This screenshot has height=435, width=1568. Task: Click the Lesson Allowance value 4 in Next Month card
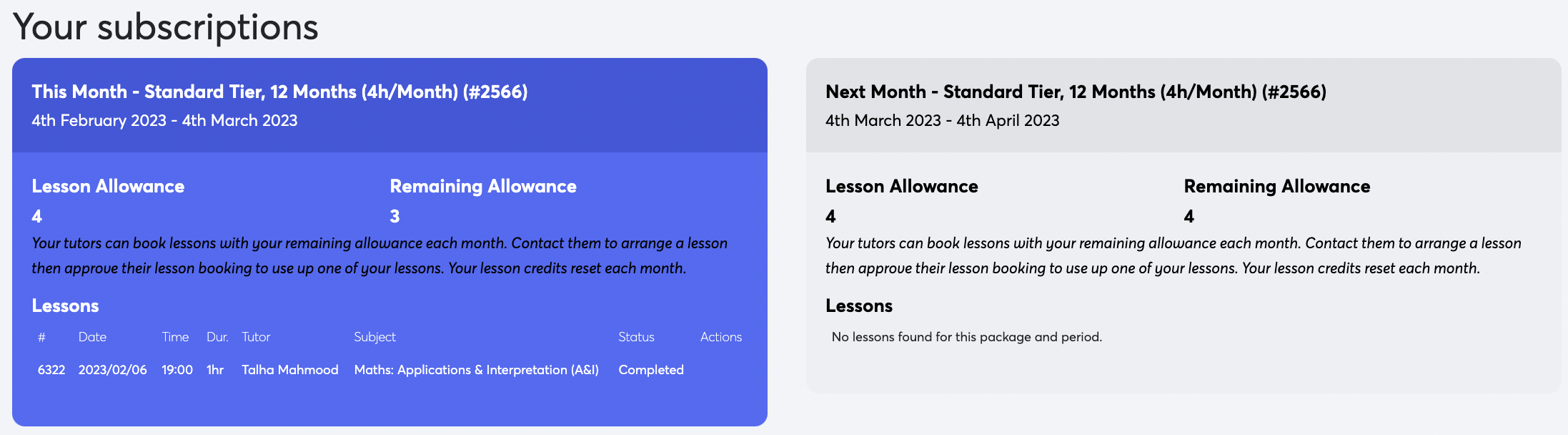[830, 216]
